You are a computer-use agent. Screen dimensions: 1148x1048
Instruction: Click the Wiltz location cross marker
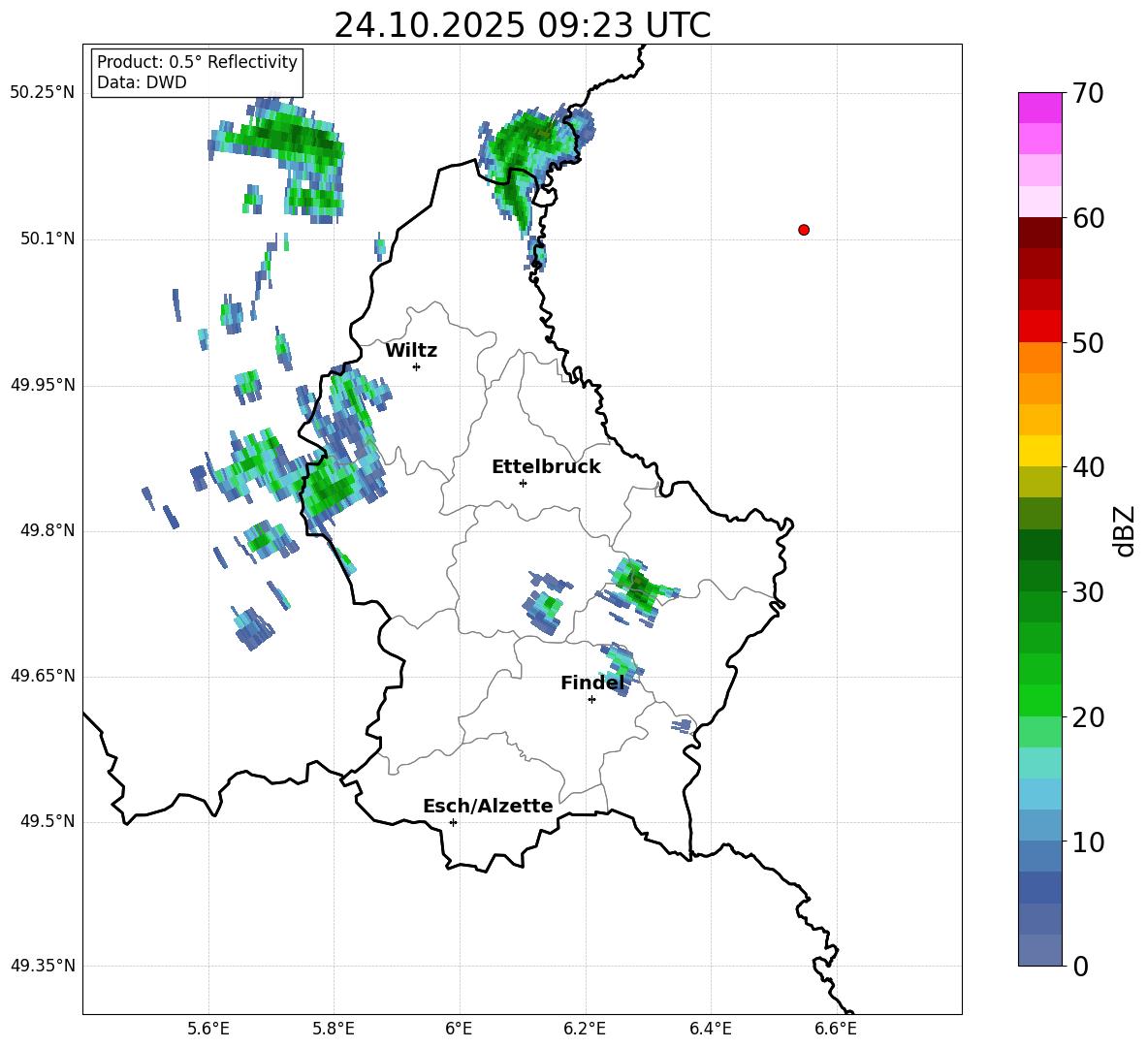417,366
